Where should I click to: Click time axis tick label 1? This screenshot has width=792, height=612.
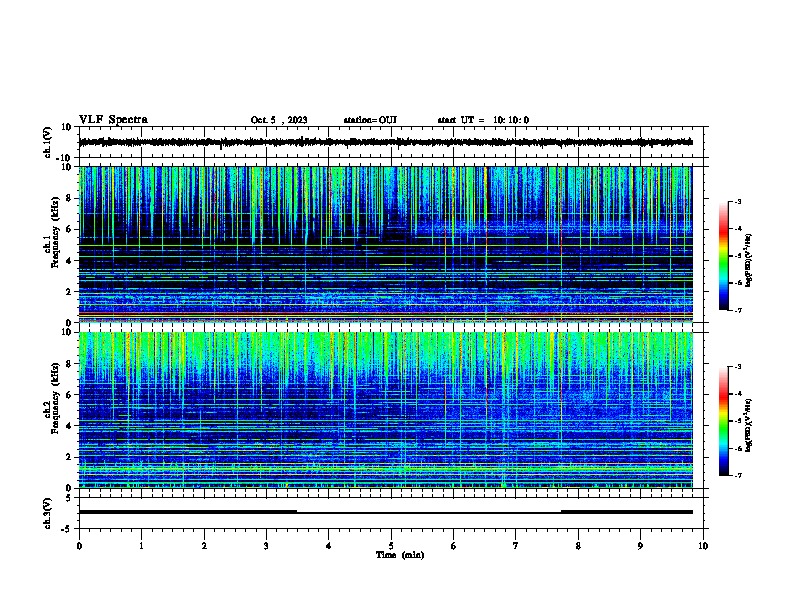(141, 546)
